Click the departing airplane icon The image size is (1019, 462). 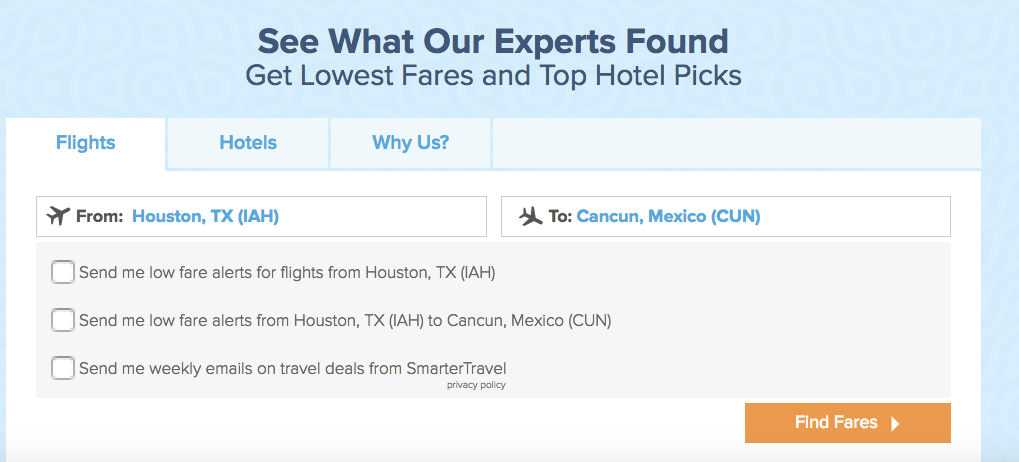(x=57, y=216)
